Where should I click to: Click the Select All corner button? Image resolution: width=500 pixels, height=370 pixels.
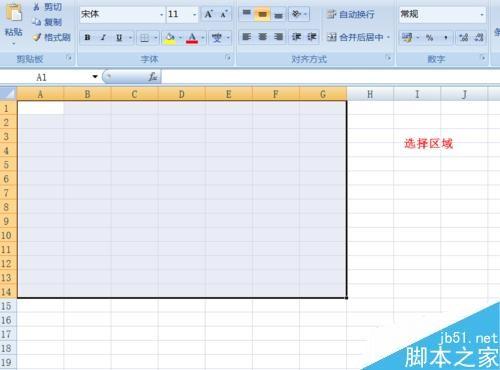click(8, 94)
